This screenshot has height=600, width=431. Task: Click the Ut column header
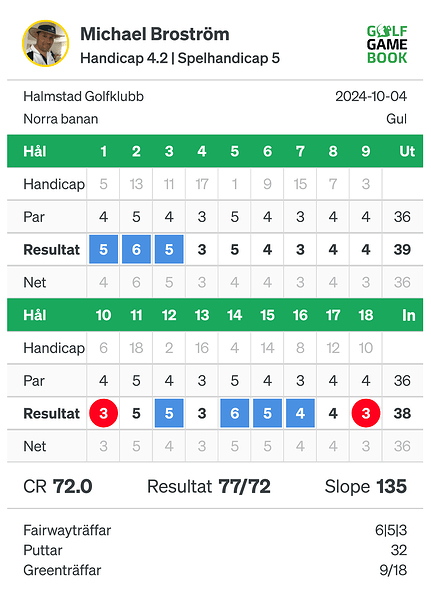coord(407,151)
